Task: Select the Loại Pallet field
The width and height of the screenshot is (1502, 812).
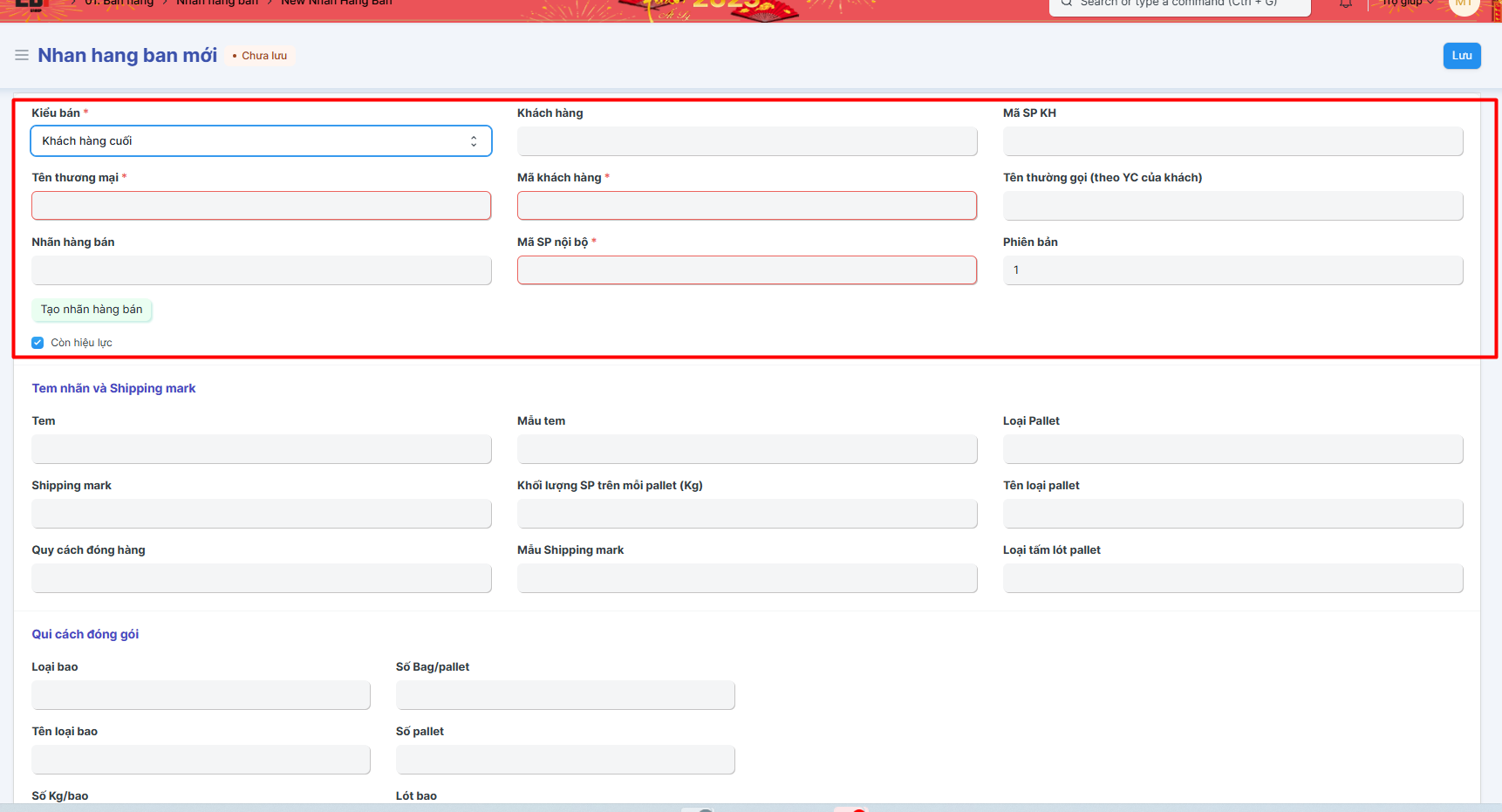Action: pos(1232,449)
